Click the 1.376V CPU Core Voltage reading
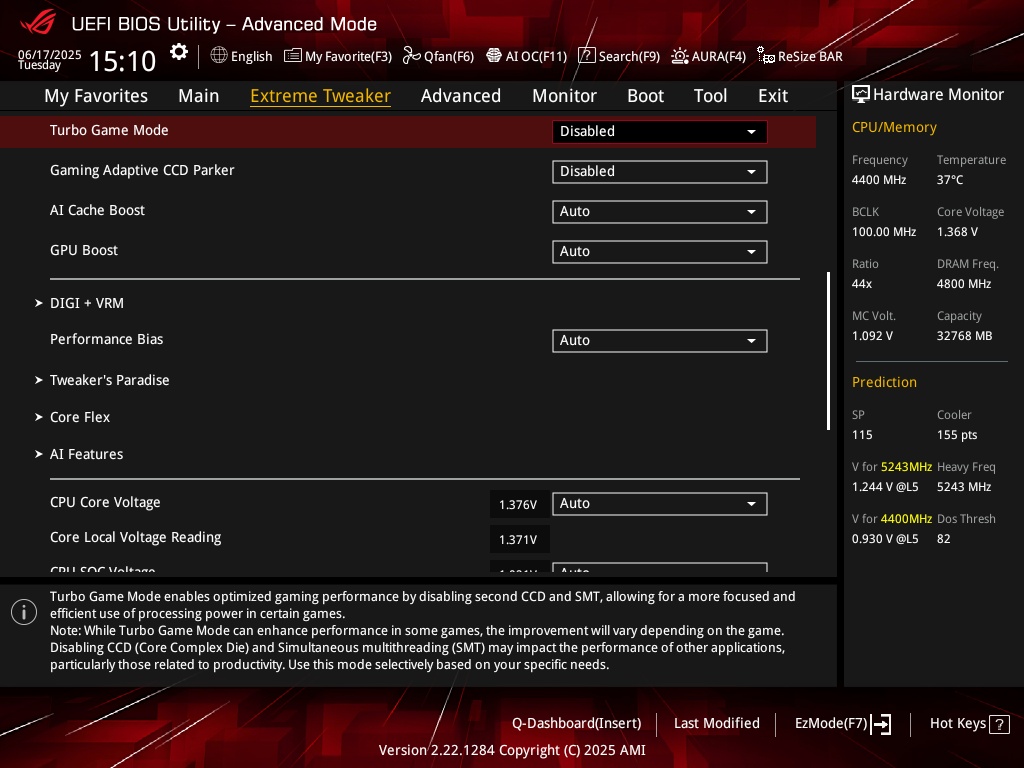This screenshot has width=1024, height=768. [x=519, y=505]
